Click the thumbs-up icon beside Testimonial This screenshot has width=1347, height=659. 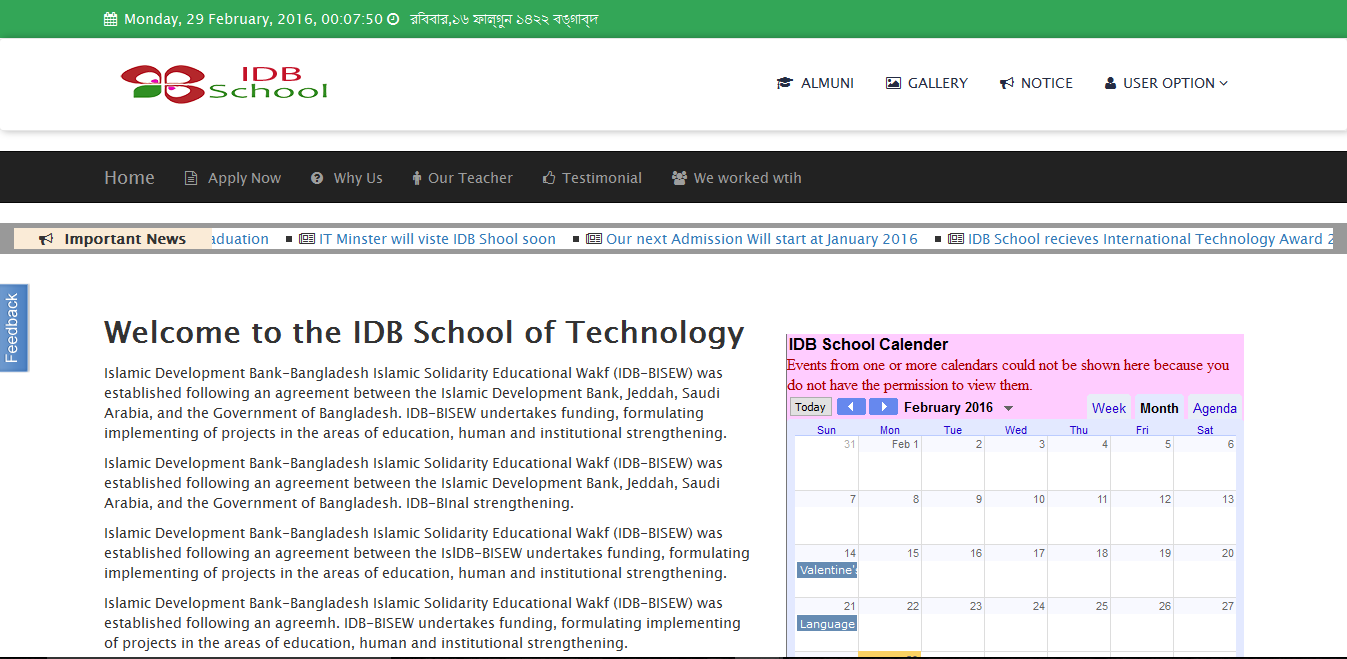click(549, 178)
